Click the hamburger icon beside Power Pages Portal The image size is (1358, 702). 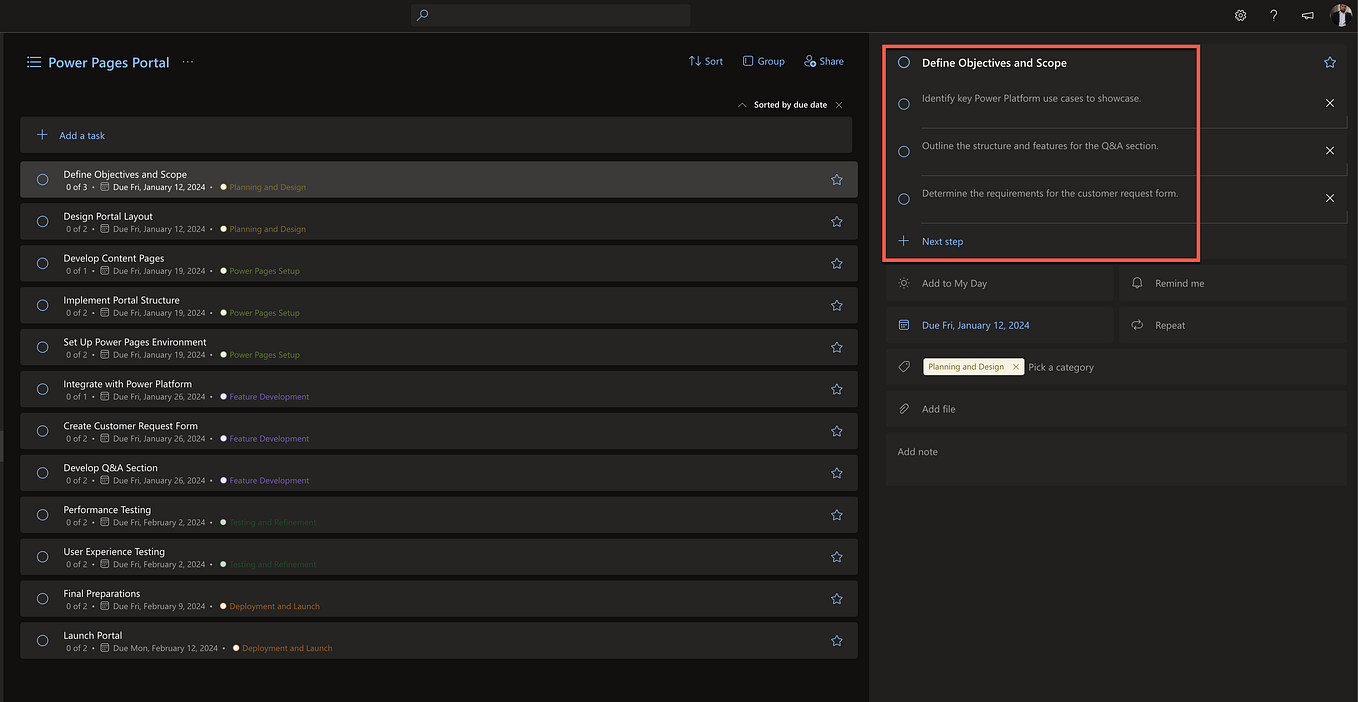[33, 61]
